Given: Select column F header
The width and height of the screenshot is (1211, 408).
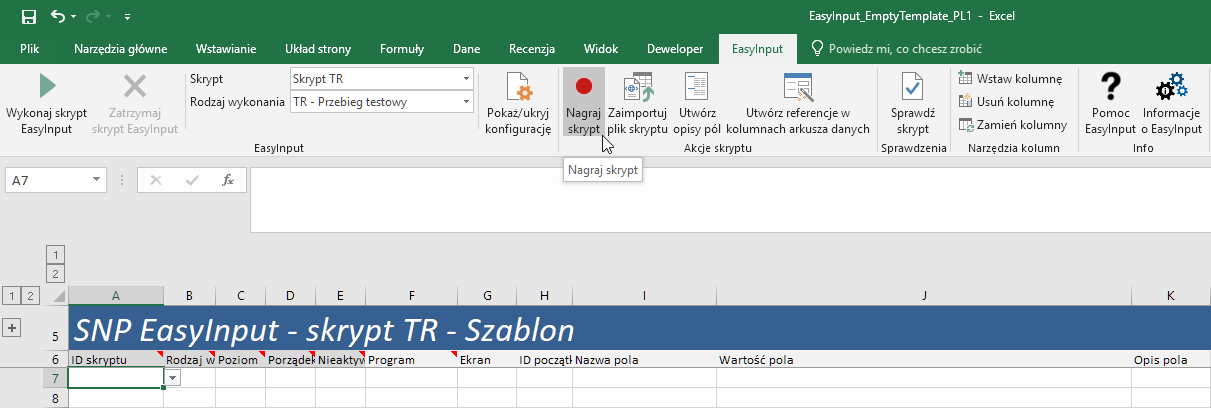Looking at the screenshot, I should click(411, 295).
